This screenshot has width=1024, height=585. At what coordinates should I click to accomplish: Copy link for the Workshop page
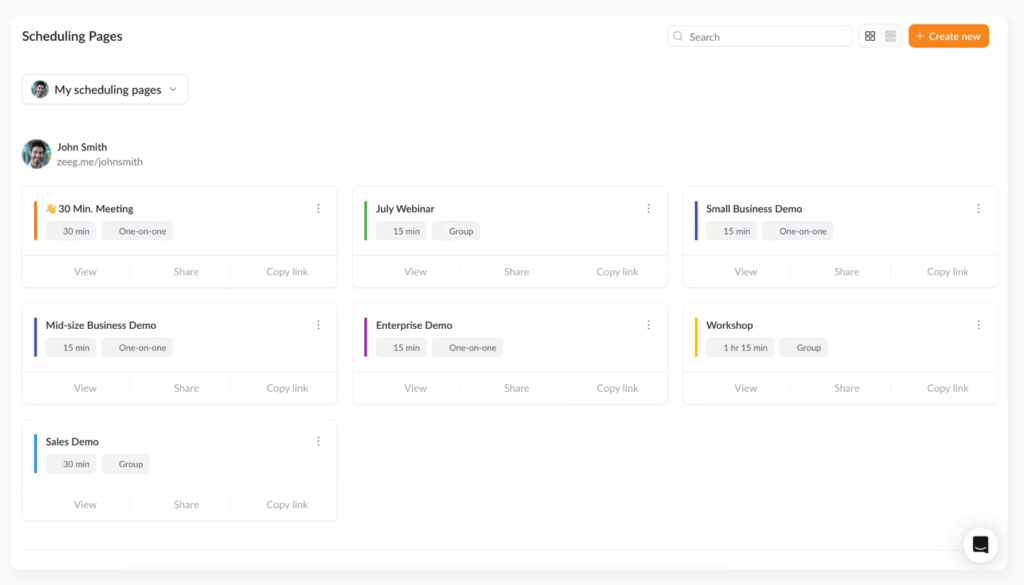(x=946, y=387)
